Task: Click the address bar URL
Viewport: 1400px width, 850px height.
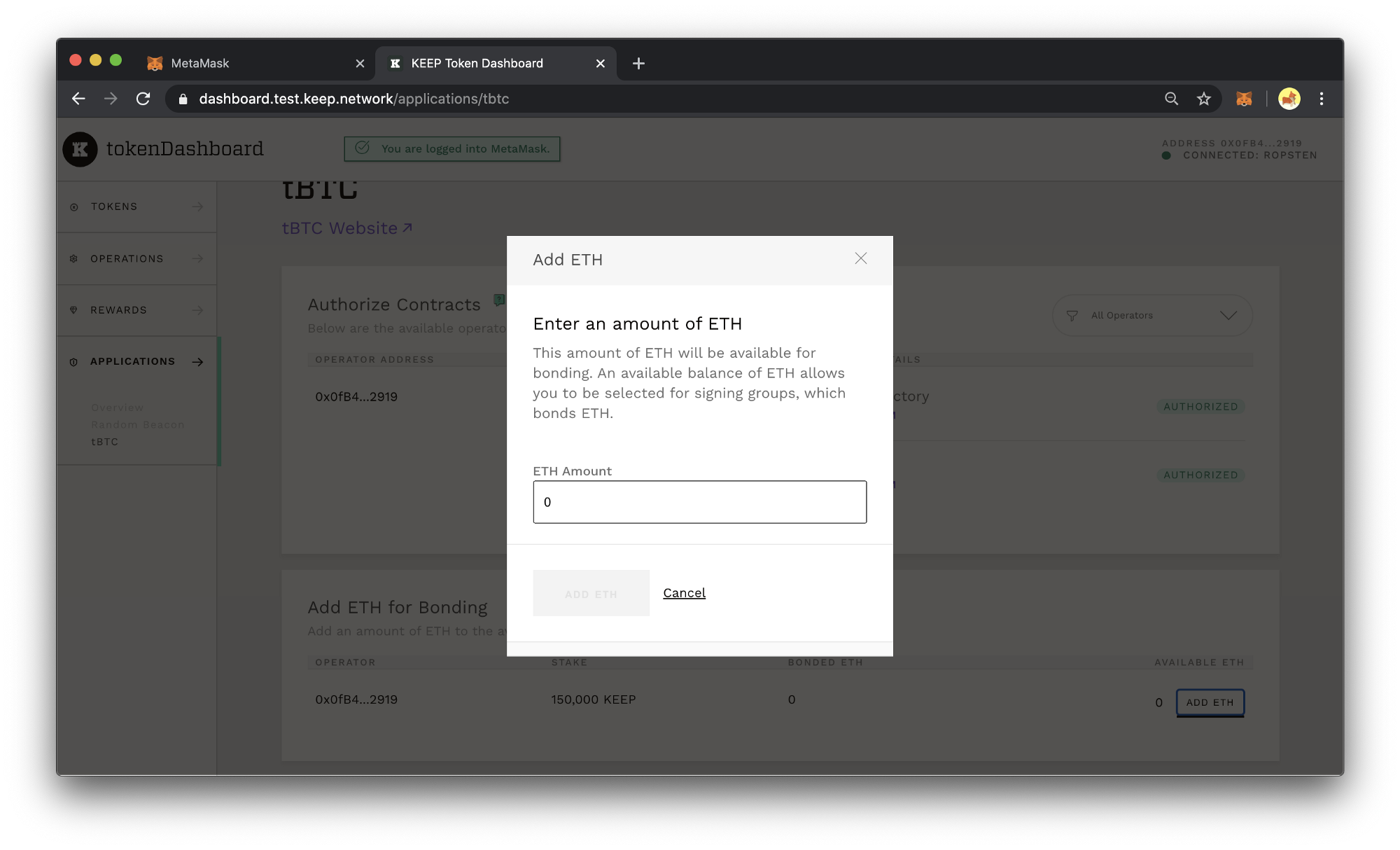Action: tap(354, 99)
